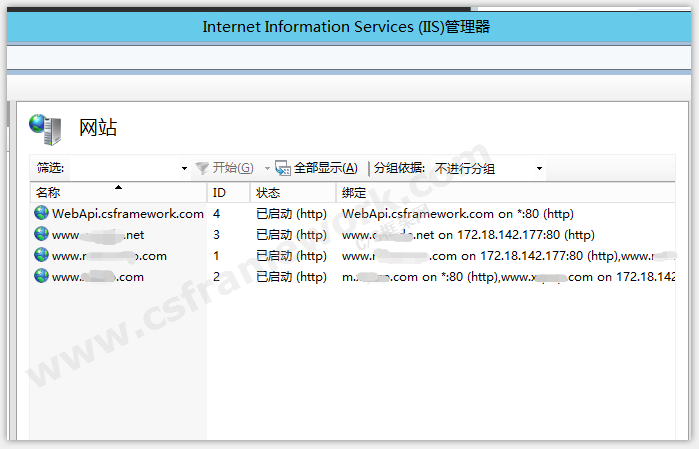Click the 全部显示(A) show-all icon
699x449 pixels.
pos(283,168)
